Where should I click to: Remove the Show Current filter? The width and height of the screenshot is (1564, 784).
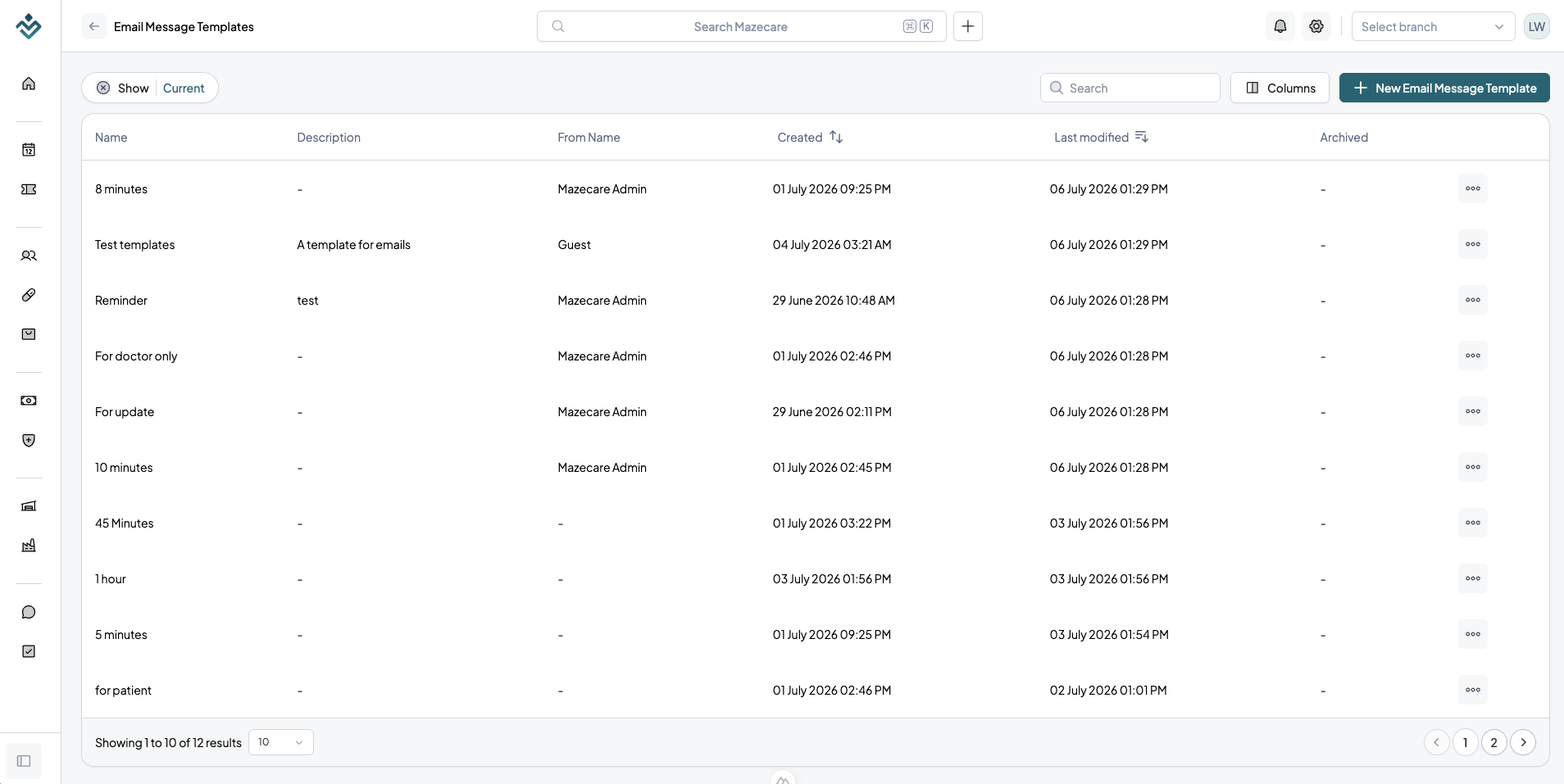coord(103,88)
